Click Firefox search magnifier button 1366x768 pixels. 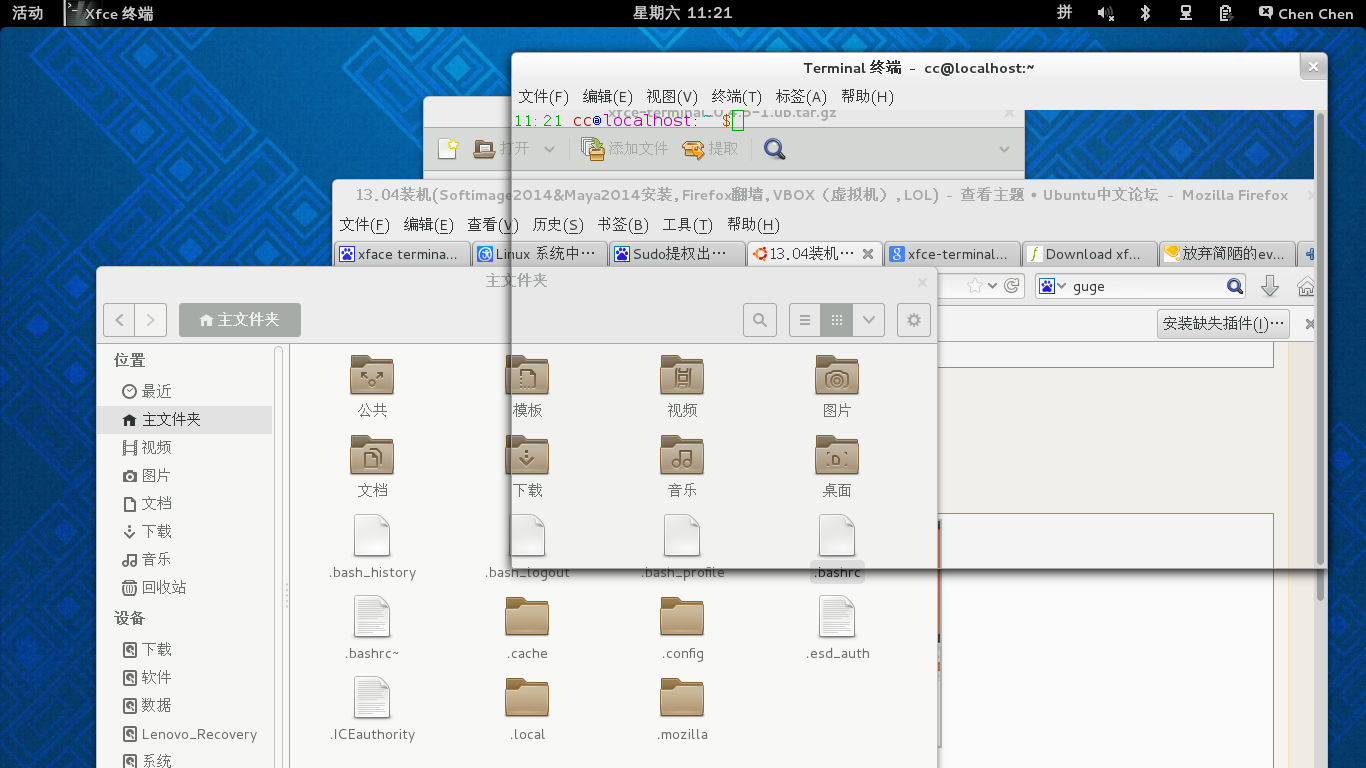pyautogui.click(x=1235, y=286)
